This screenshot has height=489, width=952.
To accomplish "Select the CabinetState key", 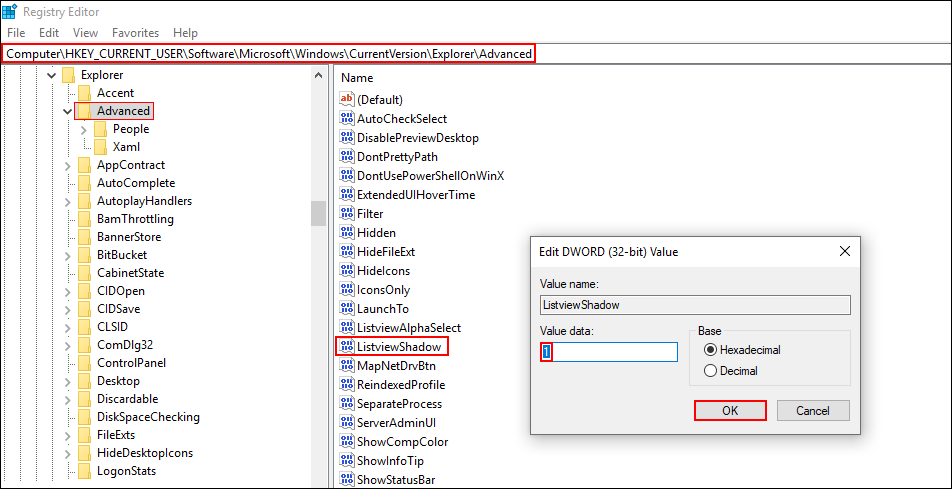I will coord(131,273).
